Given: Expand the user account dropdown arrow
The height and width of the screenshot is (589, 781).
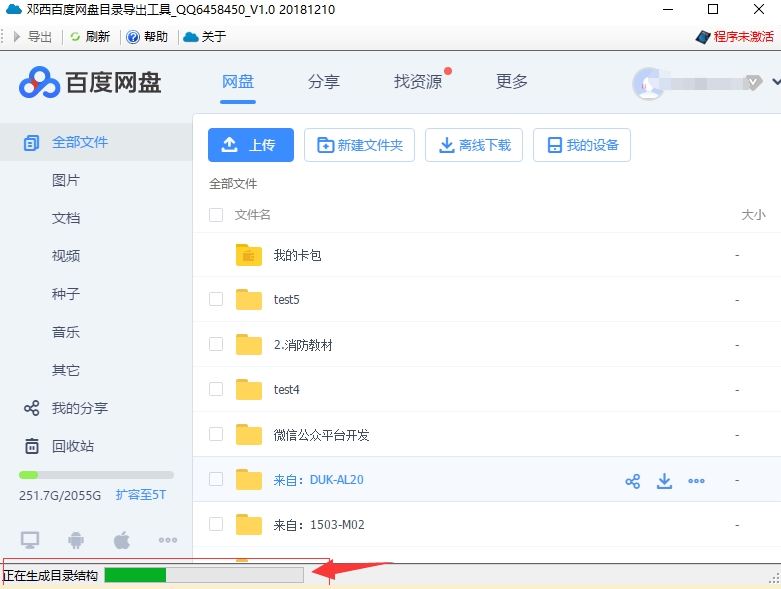Looking at the screenshot, I should pos(776,81).
